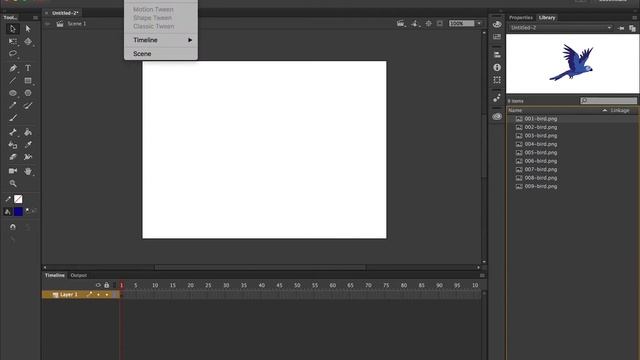640x360 pixels.
Task: Select the Text tool
Action: pyautogui.click(x=28, y=68)
